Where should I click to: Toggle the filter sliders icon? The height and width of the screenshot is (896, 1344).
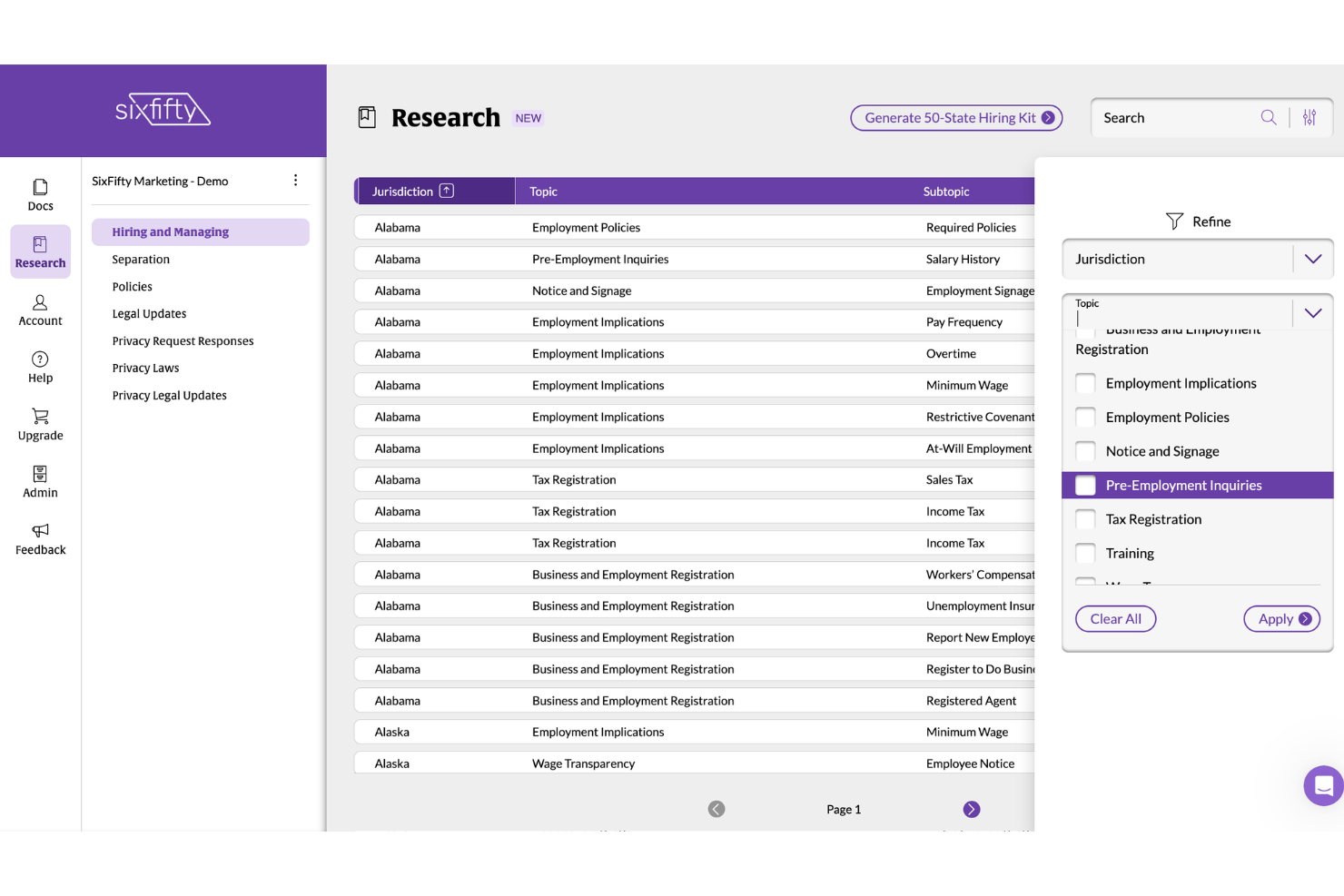coord(1309,117)
